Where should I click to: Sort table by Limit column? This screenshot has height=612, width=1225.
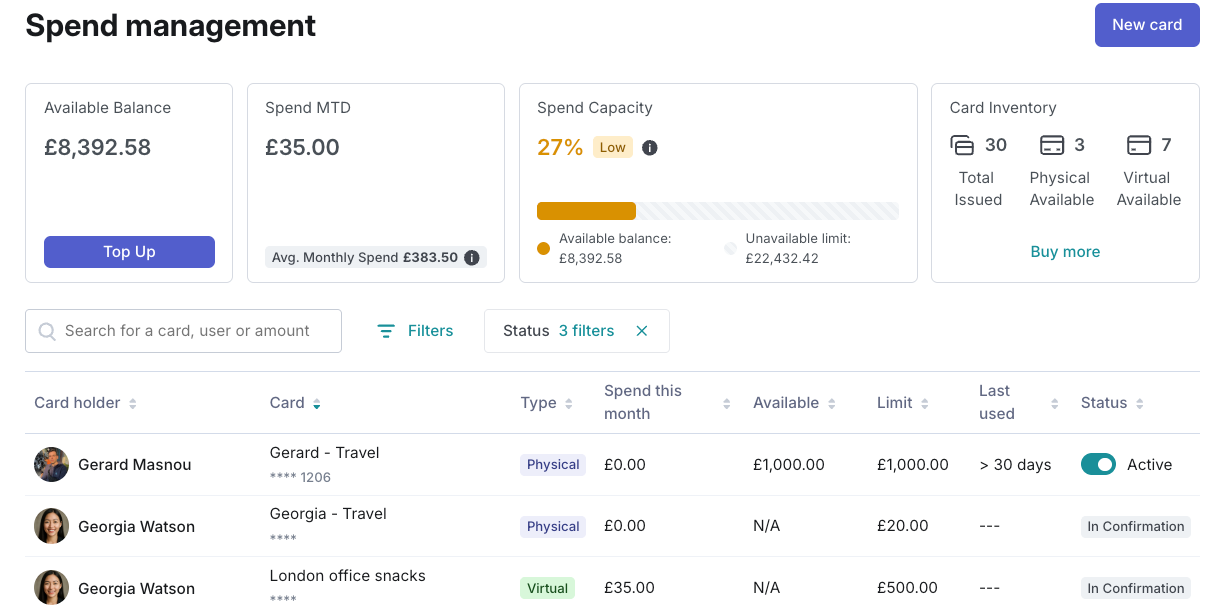pyautogui.click(x=925, y=404)
